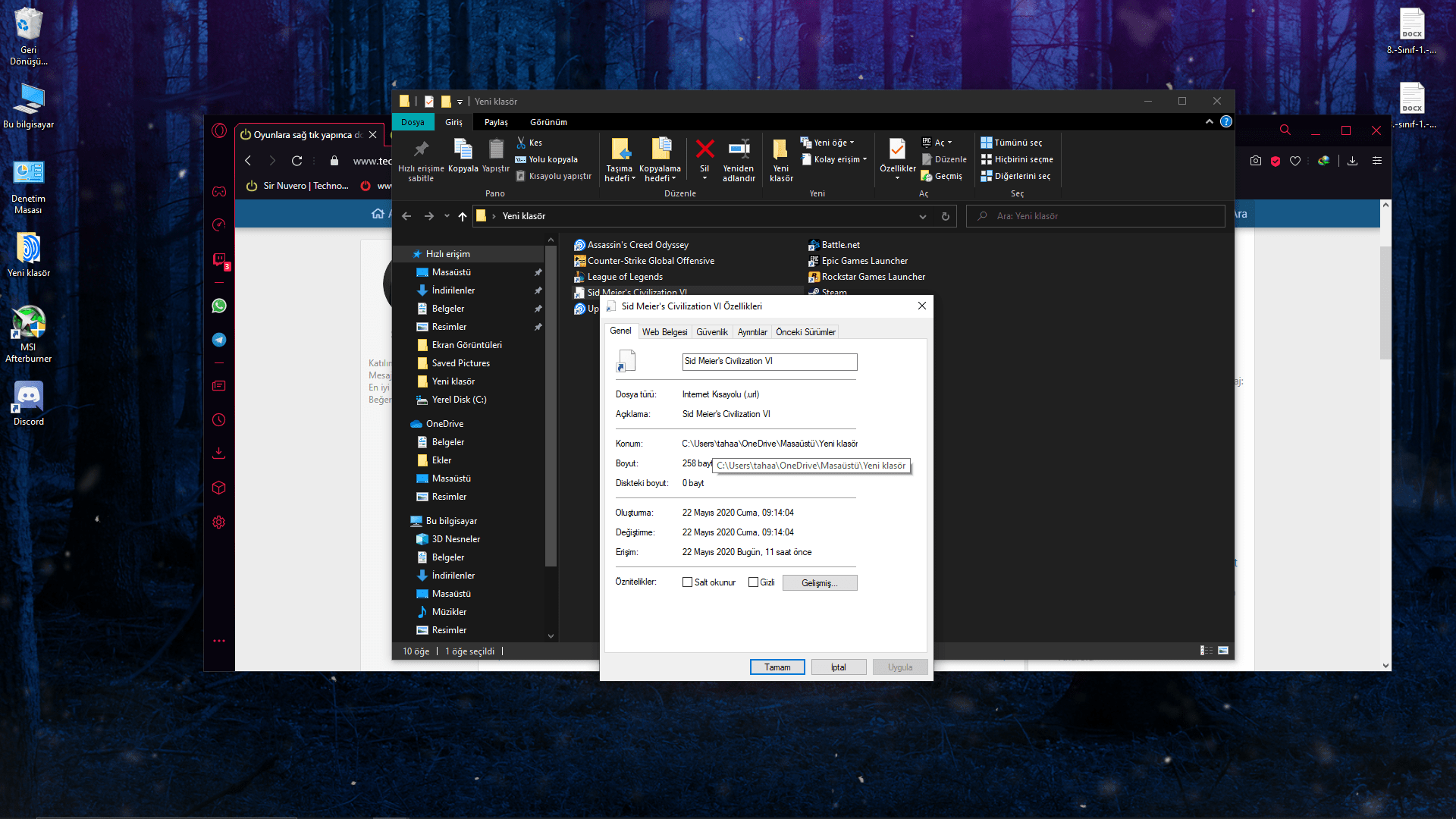This screenshot has width=1456, height=819.
Task: Switch to the Güvenlik tab
Action: tap(711, 332)
